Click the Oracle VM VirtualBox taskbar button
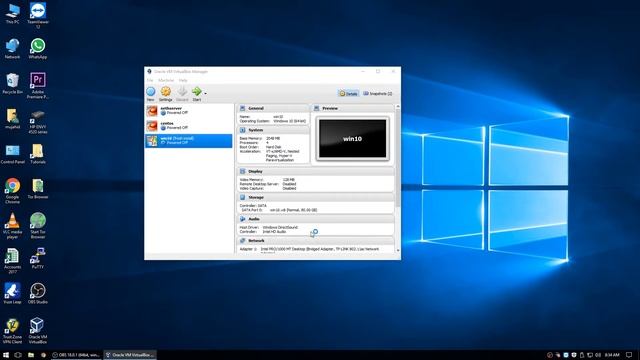The height and width of the screenshot is (360, 640). 130,355
